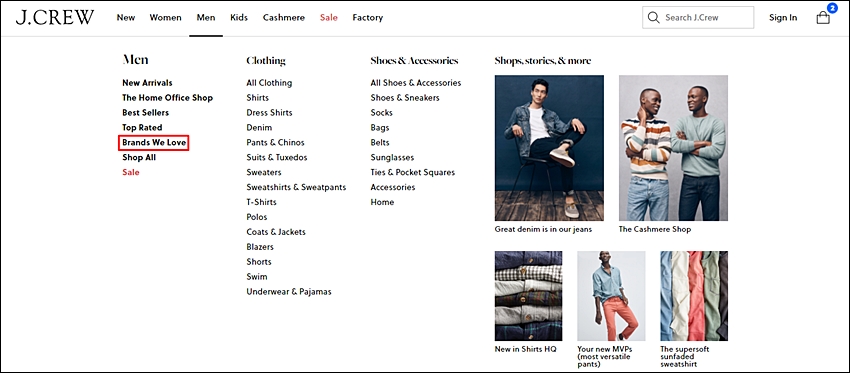Viewport: 850px width, 373px height.
Task: Open the Denim category
Action: point(259,127)
